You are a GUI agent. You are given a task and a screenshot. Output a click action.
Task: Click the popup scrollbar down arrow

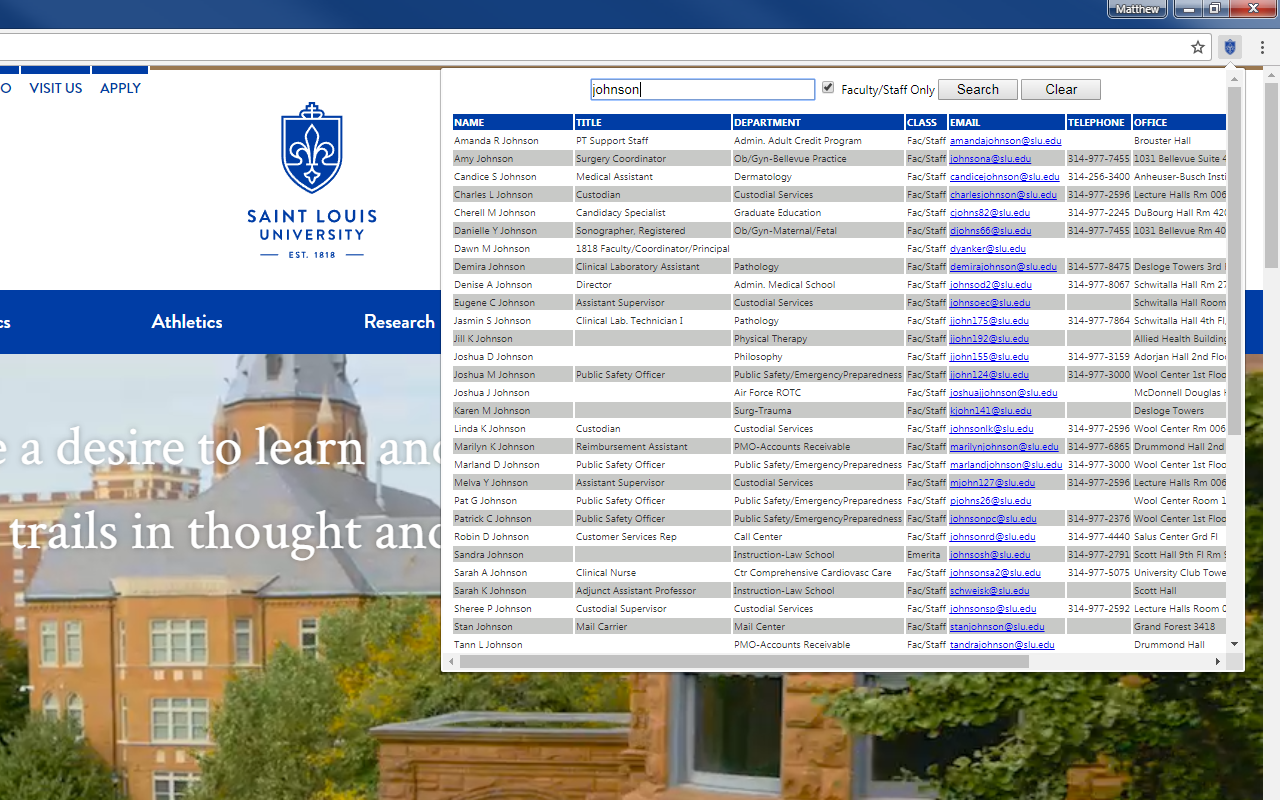(1234, 645)
